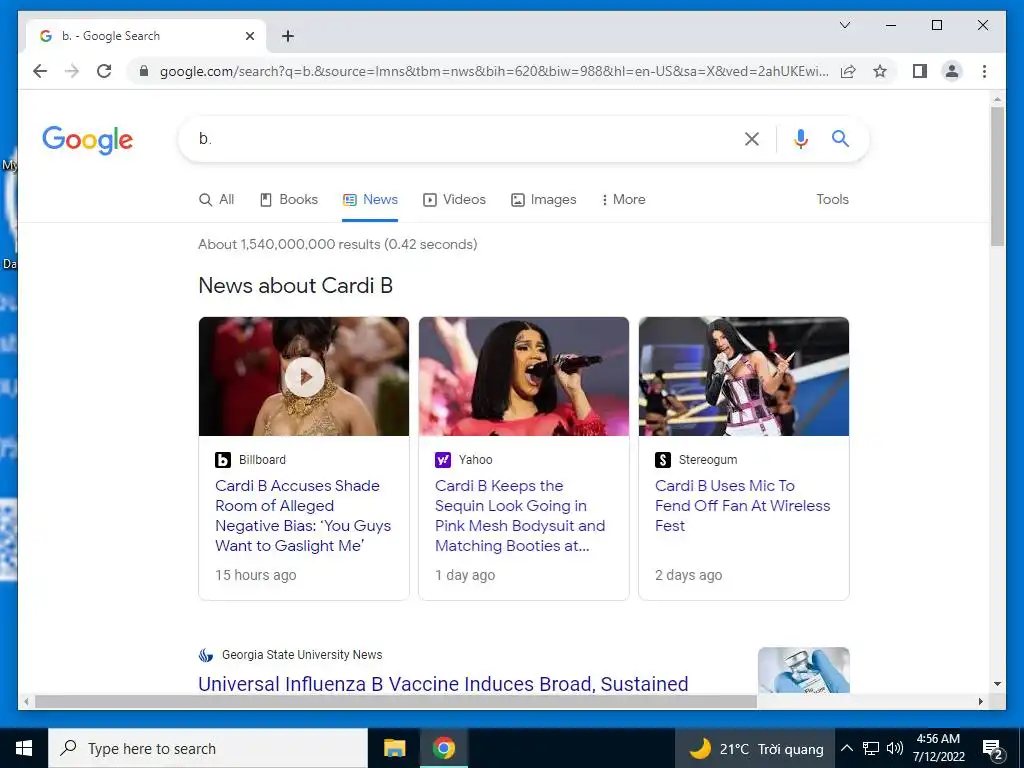Open 'Cardi B Keeps the Sequin Look' article

coord(520,515)
